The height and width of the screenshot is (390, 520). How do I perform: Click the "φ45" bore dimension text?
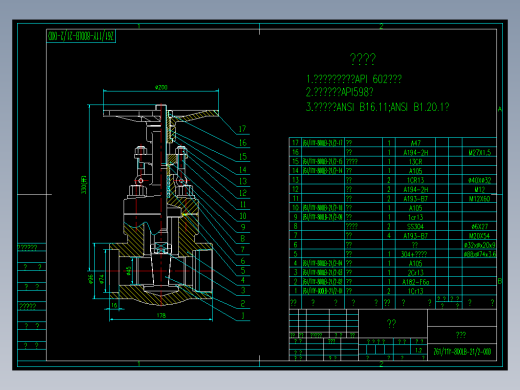pyautogui.click(x=129, y=271)
